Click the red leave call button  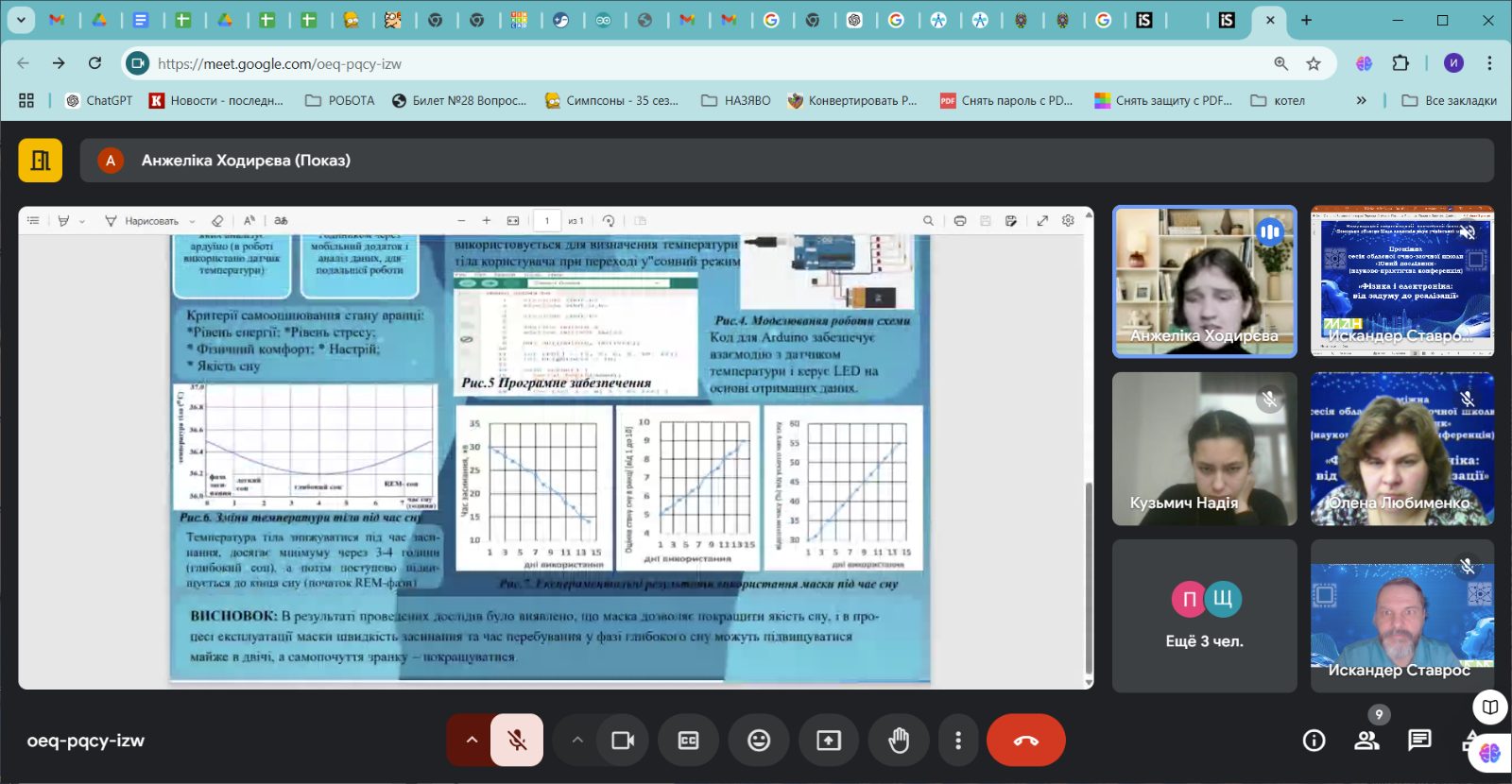(x=1025, y=741)
